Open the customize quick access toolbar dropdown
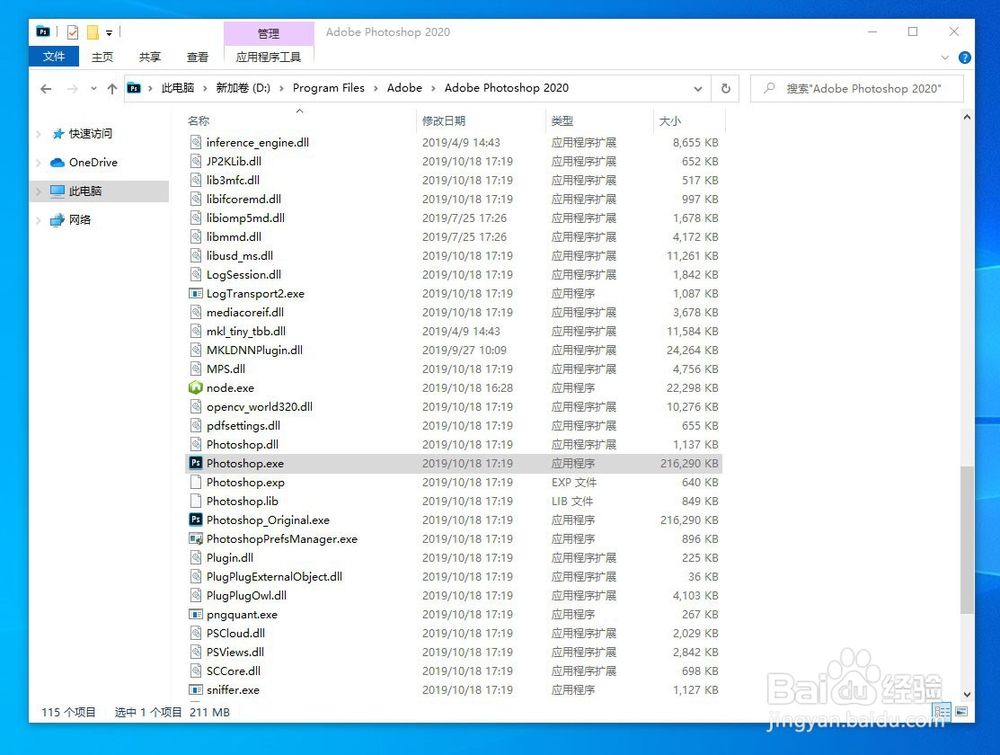Image resolution: width=1000 pixels, height=755 pixels. click(x=109, y=33)
